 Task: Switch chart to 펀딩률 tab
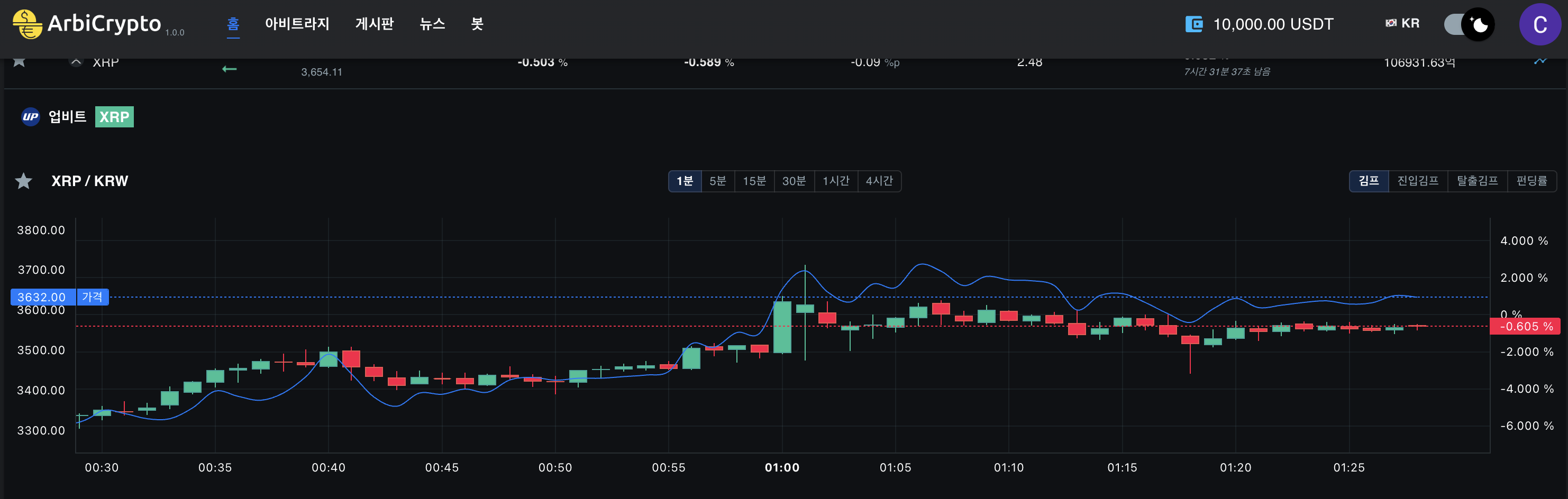1531,181
